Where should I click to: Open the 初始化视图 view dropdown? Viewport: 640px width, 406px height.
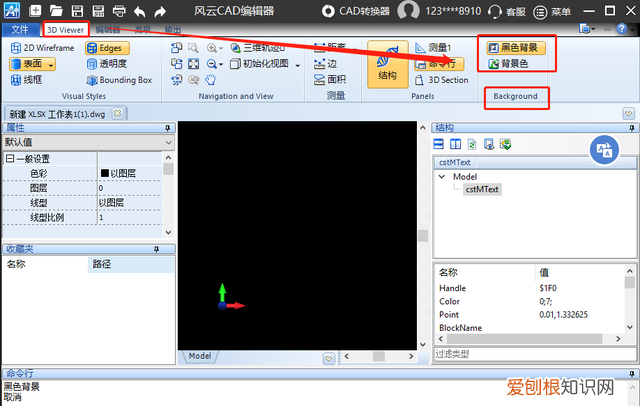pyautogui.click(x=262, y=63)
